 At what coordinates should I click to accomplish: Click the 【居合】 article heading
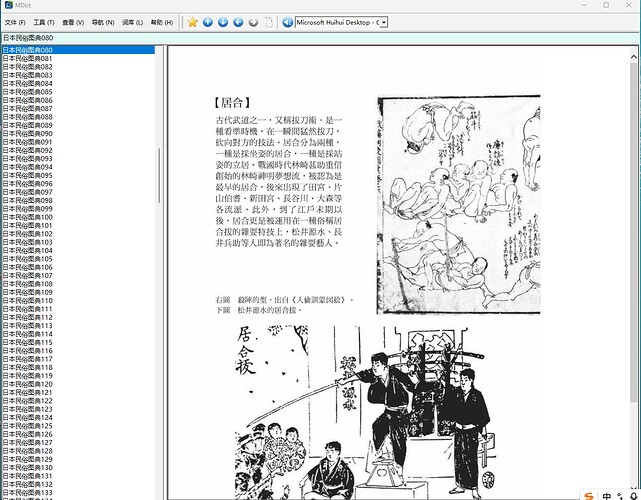232,103
